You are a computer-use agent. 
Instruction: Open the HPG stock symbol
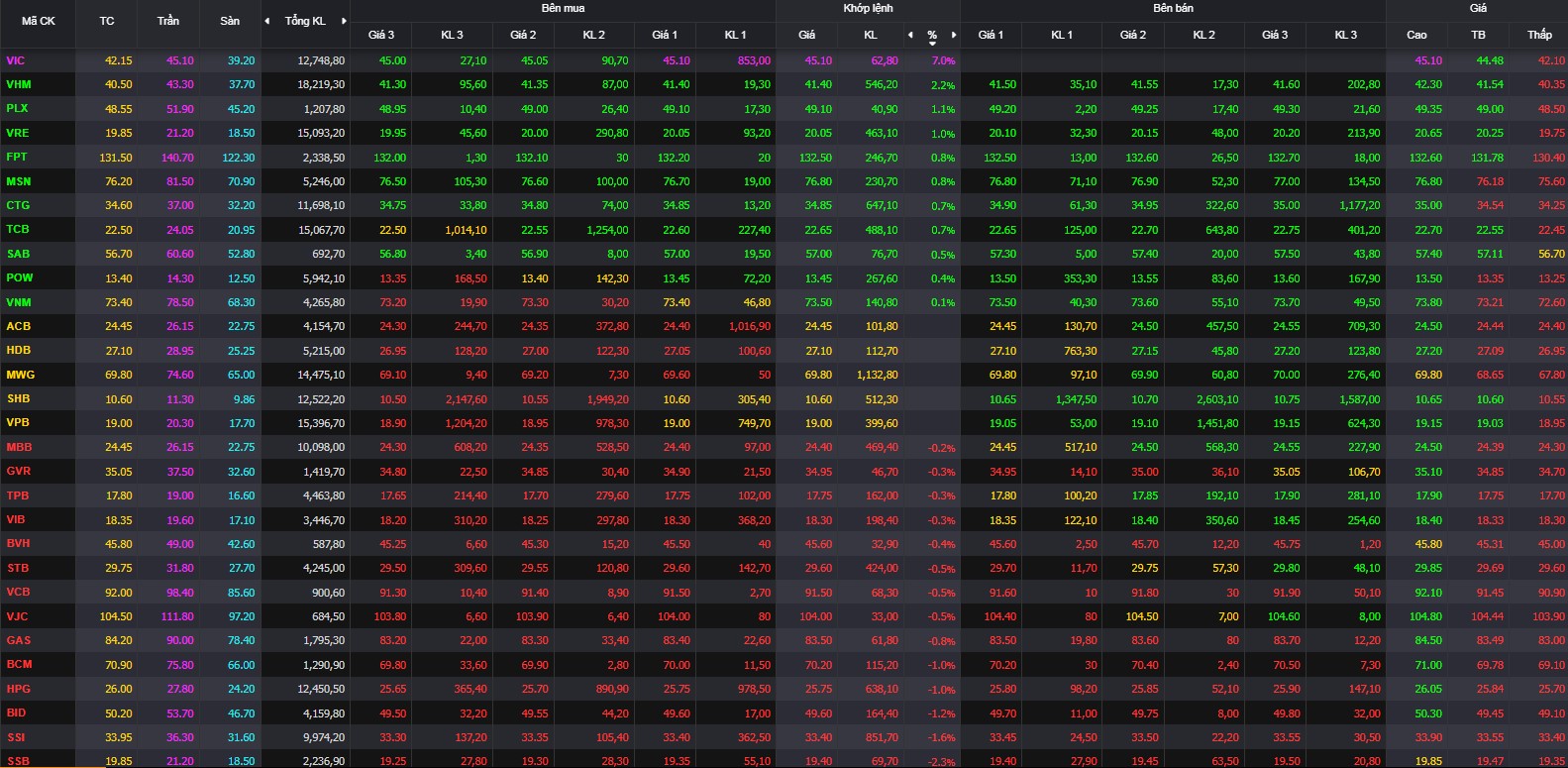(x=18, y=689)
